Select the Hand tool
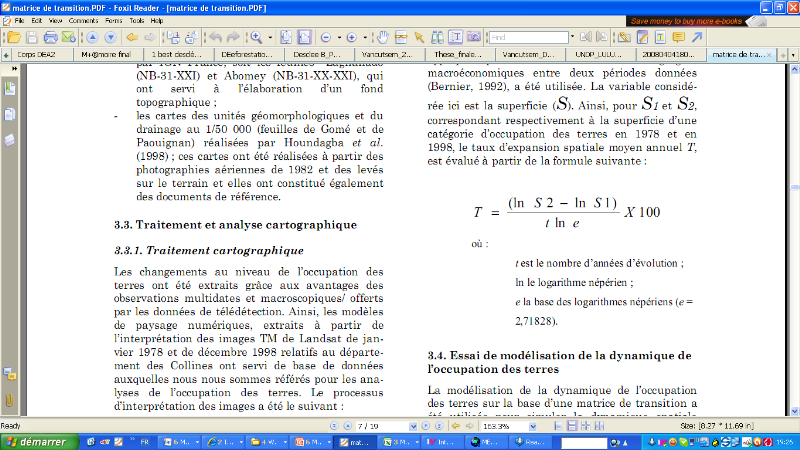 coord(383,37)
